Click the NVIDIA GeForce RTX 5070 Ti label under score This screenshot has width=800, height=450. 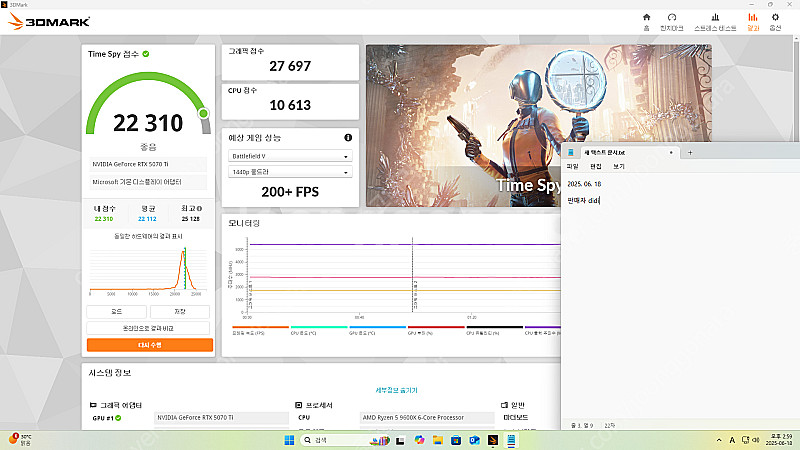[148, 164]
